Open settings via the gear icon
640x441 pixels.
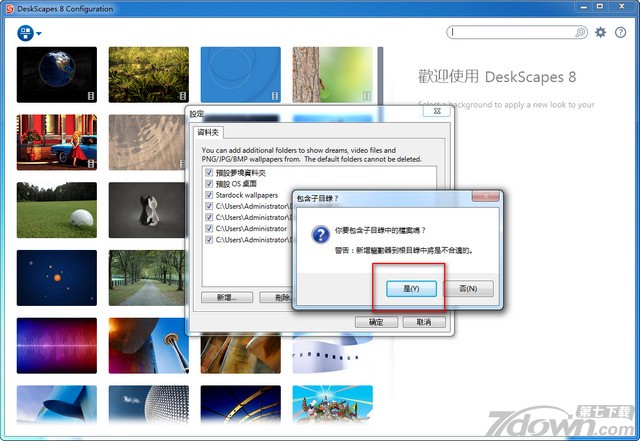pyautogui.click(x=600, y=32)
